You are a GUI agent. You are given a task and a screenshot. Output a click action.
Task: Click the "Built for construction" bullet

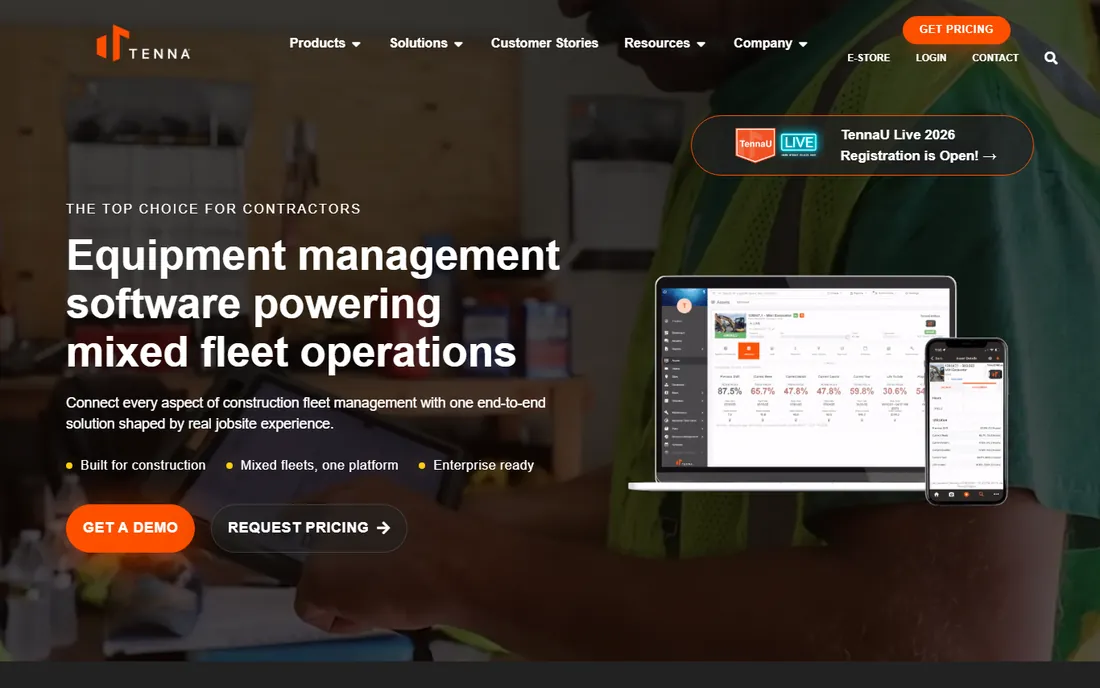pos(142,465)
